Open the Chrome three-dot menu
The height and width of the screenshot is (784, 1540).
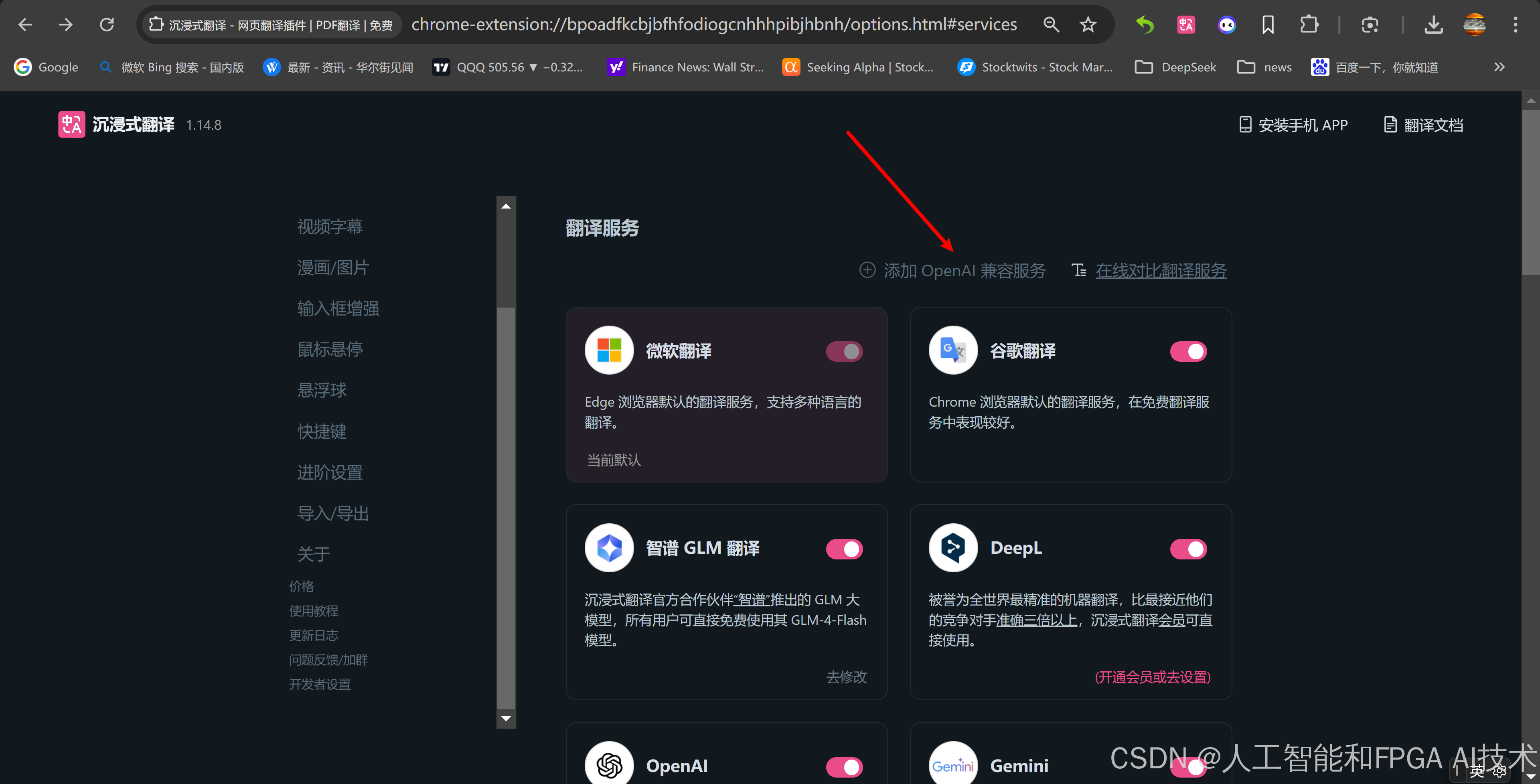[1517, 24]
